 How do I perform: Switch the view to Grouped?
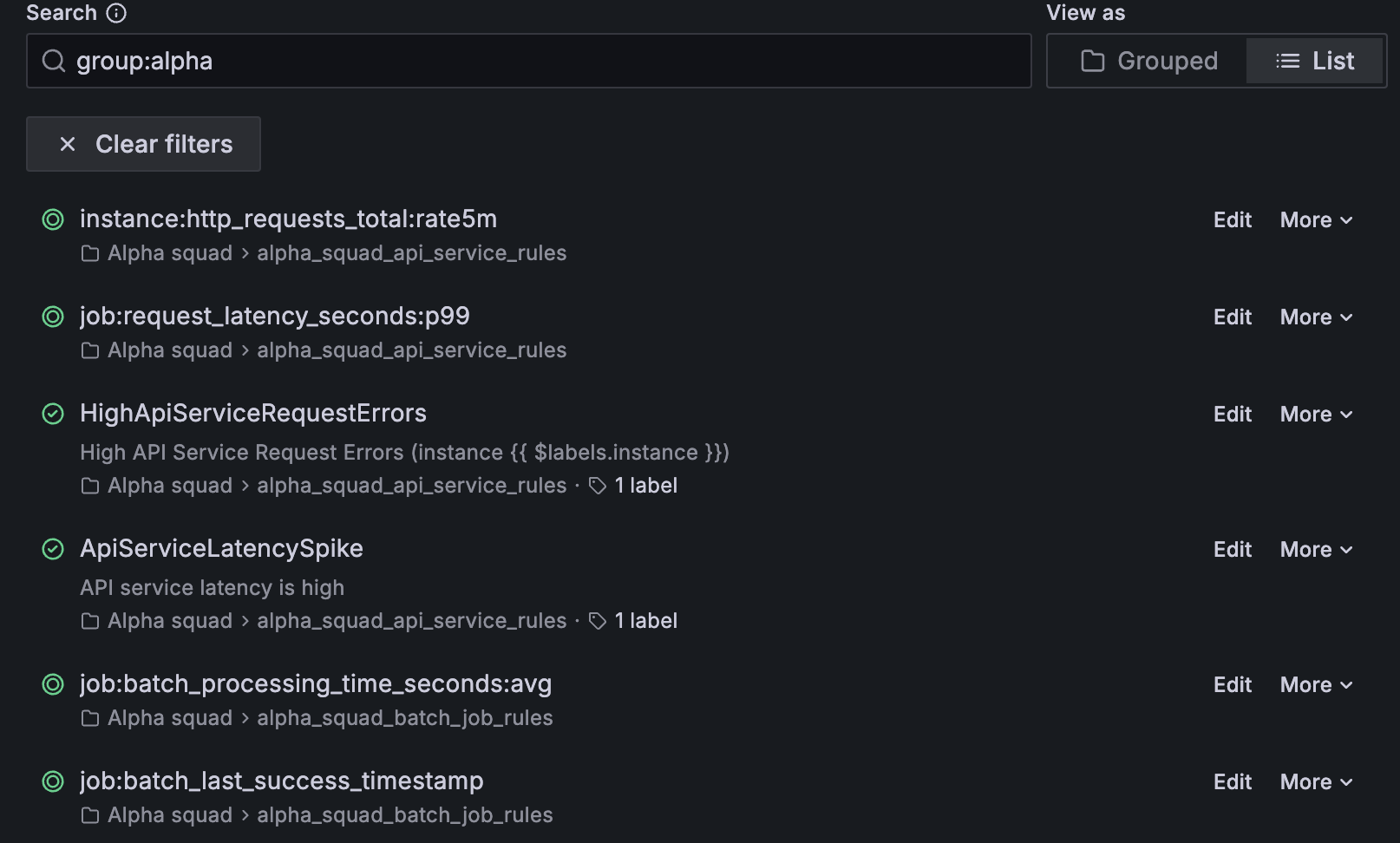pyautogui.click(x=1148, y=61)
